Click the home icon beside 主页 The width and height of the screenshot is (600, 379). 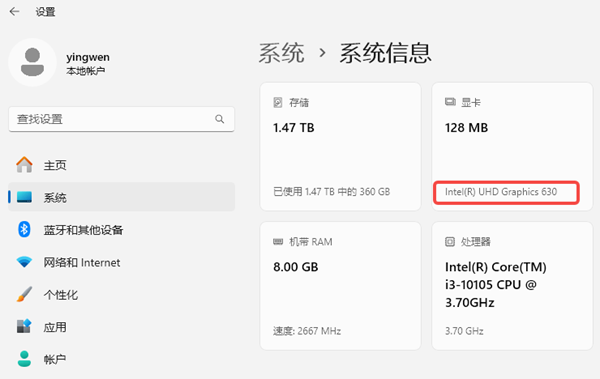(x=24, y=165)
